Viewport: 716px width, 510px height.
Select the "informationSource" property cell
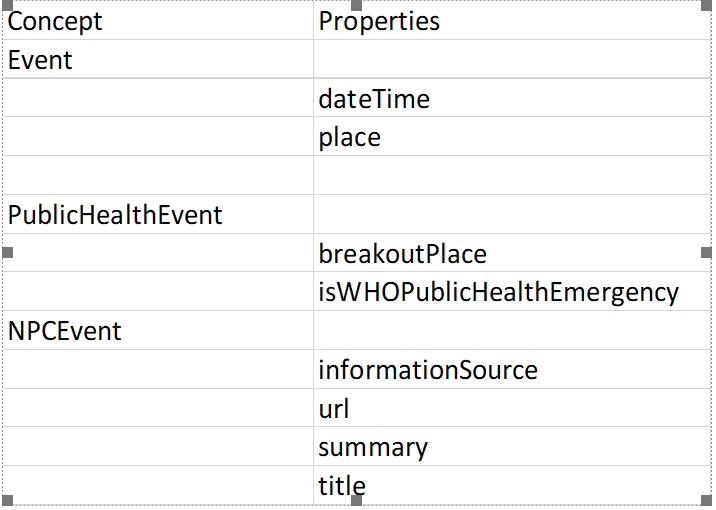[x=428, y=370]
